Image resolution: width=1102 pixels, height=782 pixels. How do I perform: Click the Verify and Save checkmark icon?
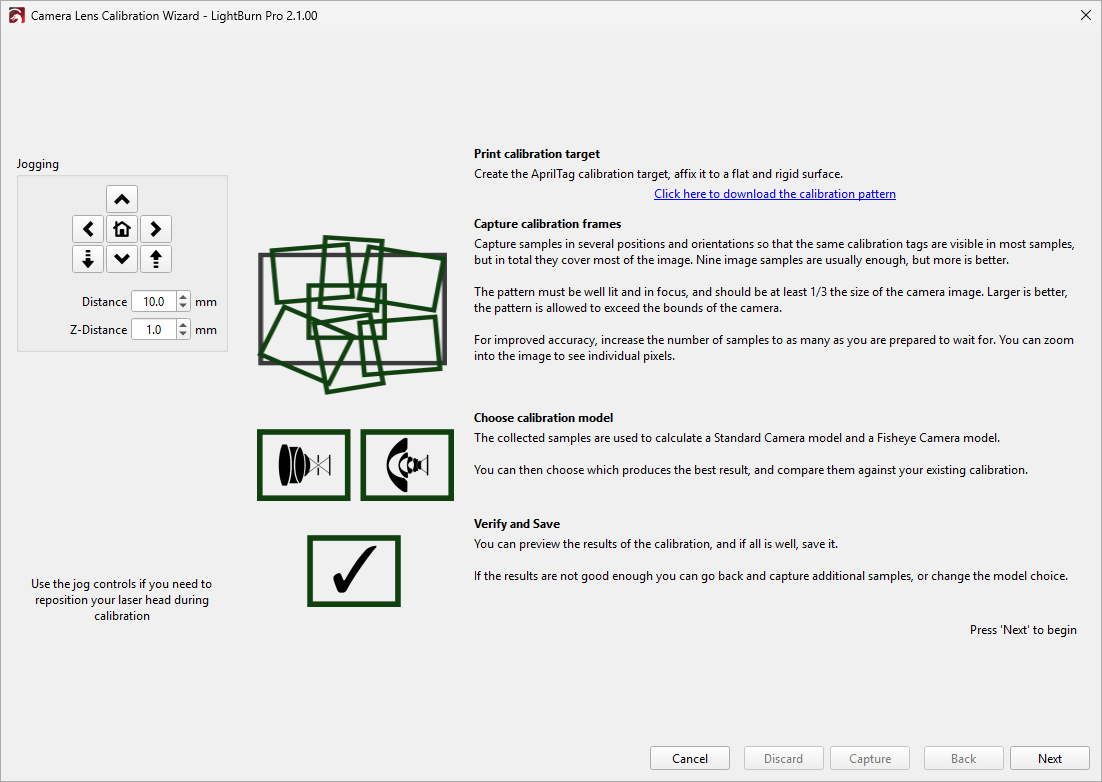[354, 570]
